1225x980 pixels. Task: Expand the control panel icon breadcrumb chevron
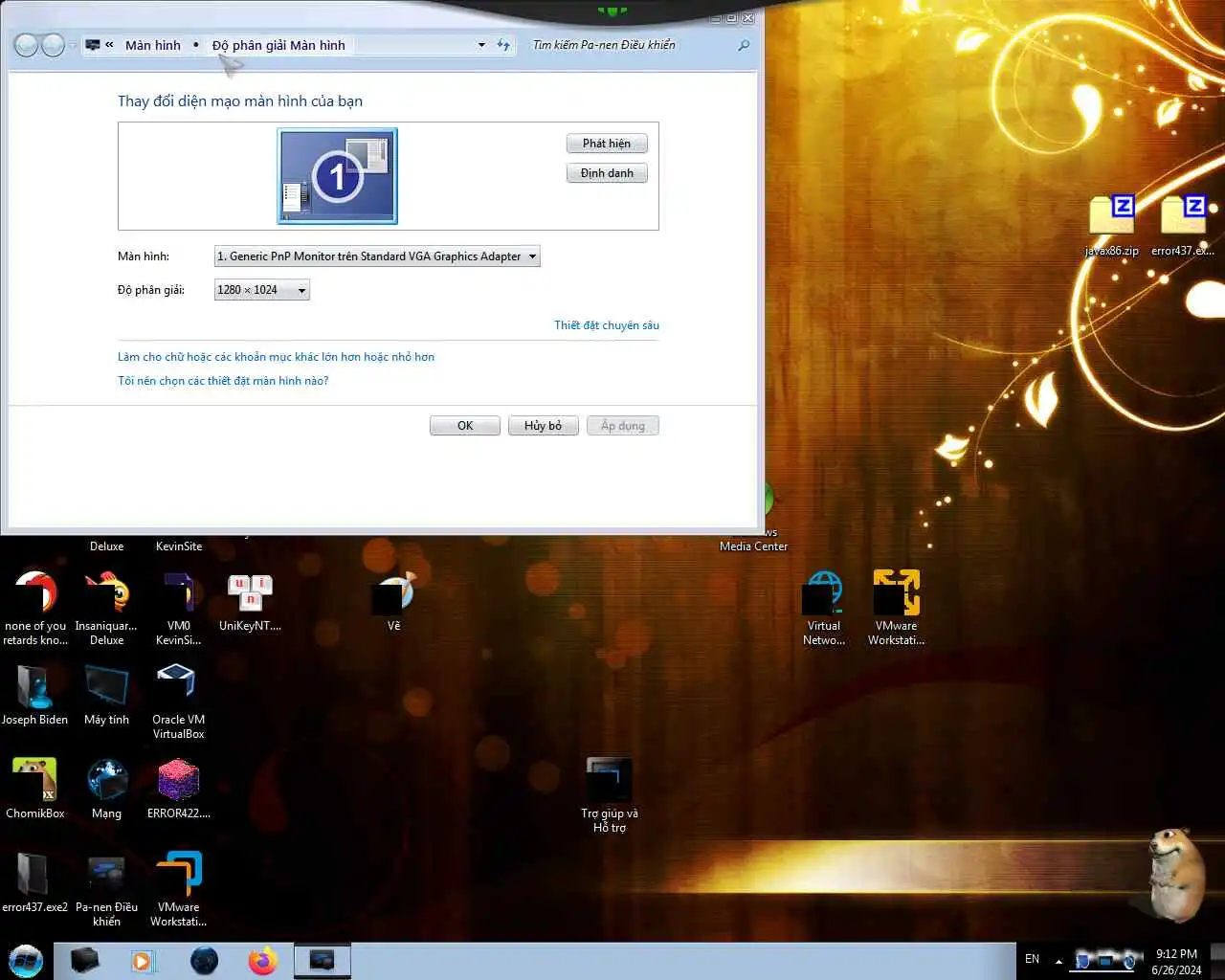[109, 45]
